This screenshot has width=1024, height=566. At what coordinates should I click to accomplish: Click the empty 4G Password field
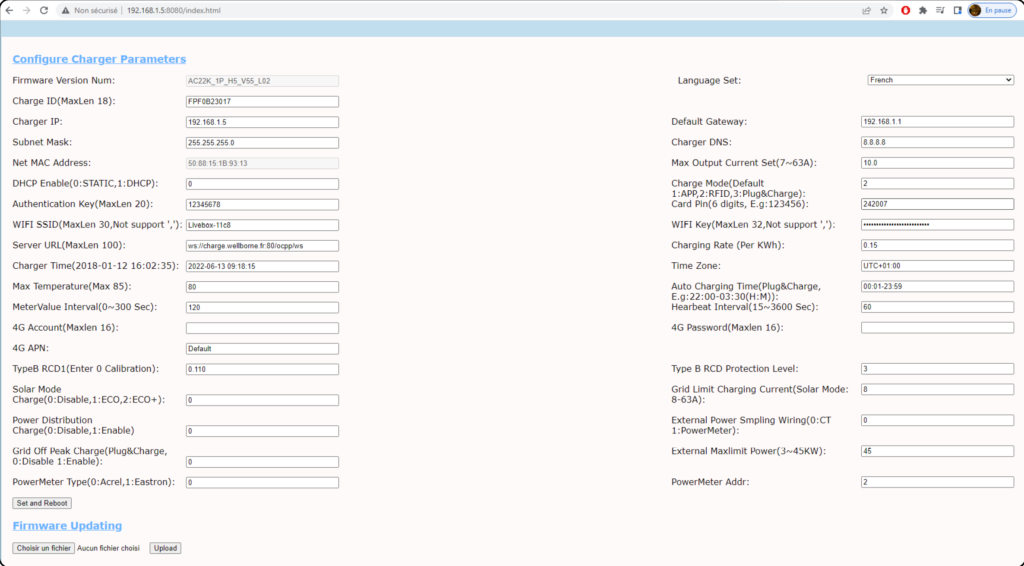pyautogui.click(x=937, y=328)
